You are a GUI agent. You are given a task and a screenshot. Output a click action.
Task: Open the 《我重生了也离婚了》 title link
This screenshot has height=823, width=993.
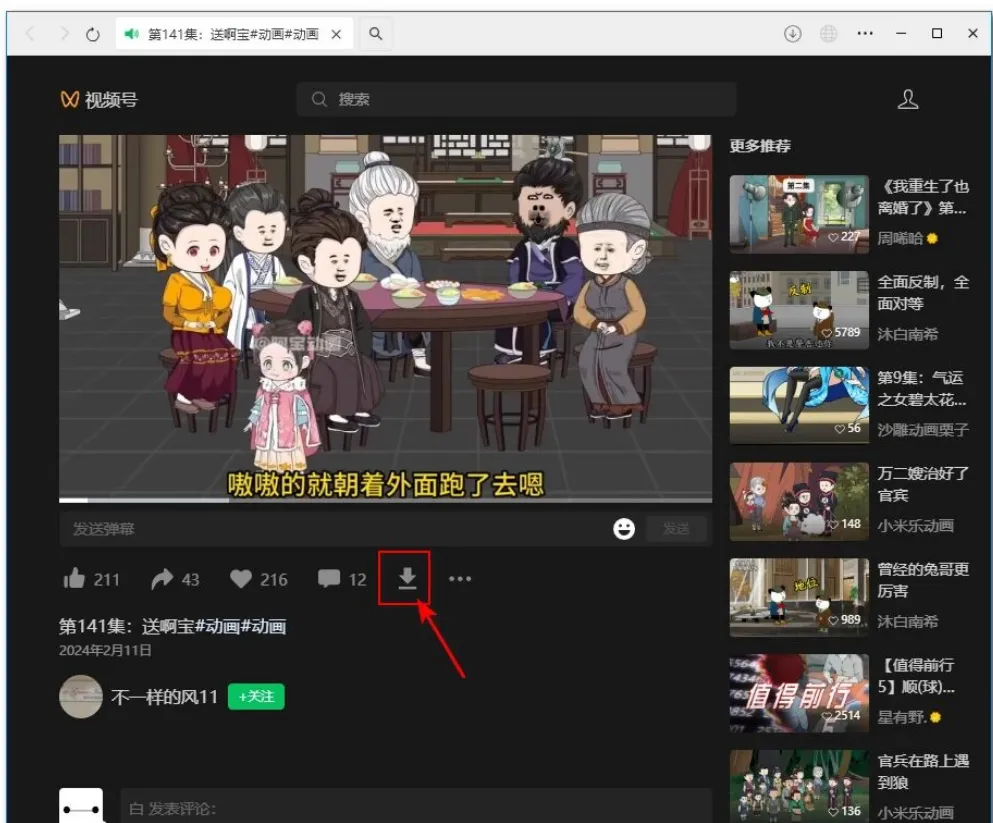923,197
